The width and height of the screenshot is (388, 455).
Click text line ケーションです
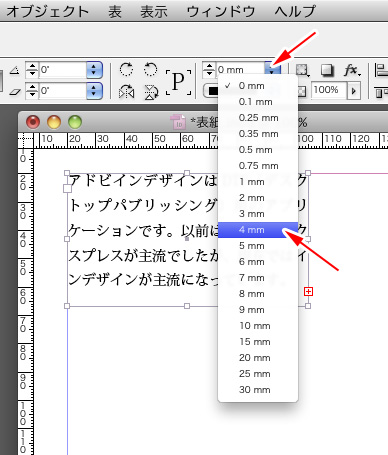point(117,230)
